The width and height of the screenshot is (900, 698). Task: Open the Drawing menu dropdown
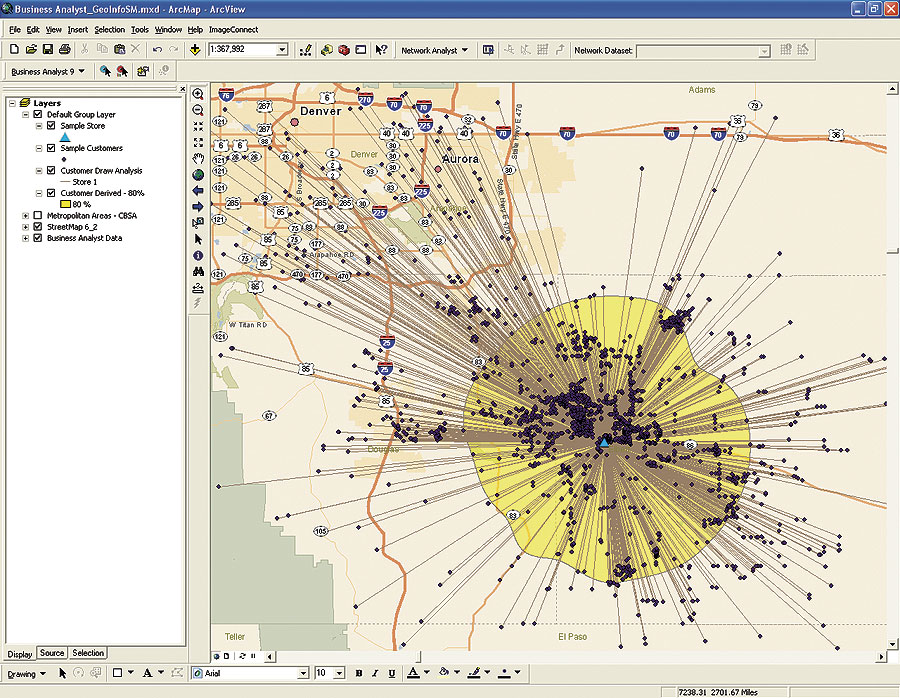point(26,674)
